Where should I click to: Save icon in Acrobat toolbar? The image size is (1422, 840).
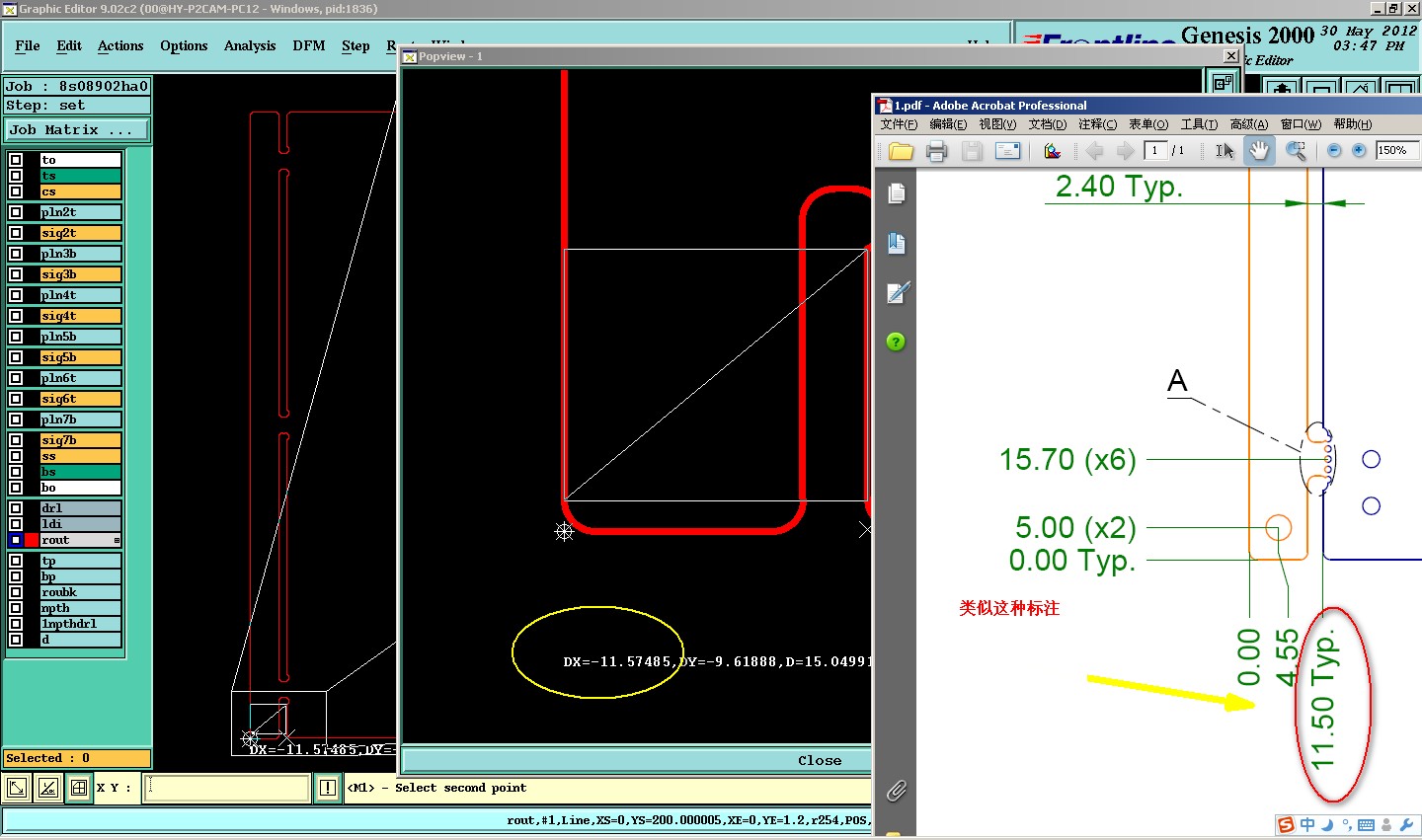tap(972, 151)
